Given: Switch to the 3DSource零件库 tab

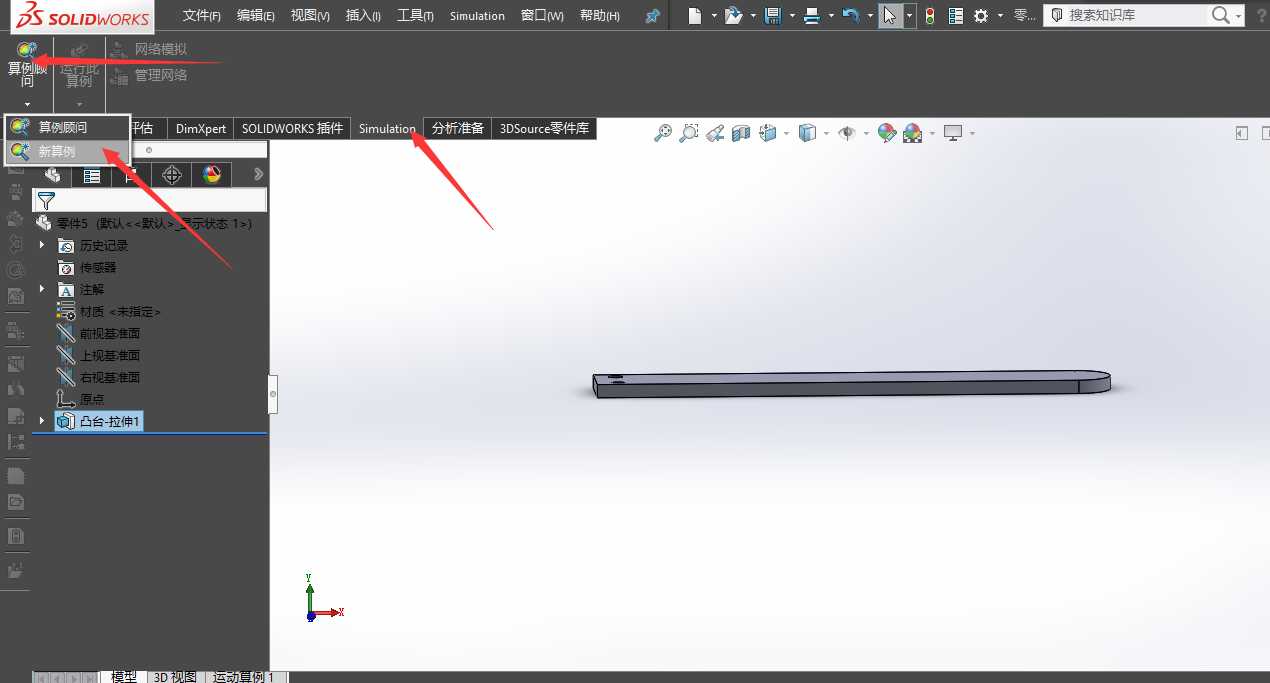Looking at the screenshot, I should (545, 128).
